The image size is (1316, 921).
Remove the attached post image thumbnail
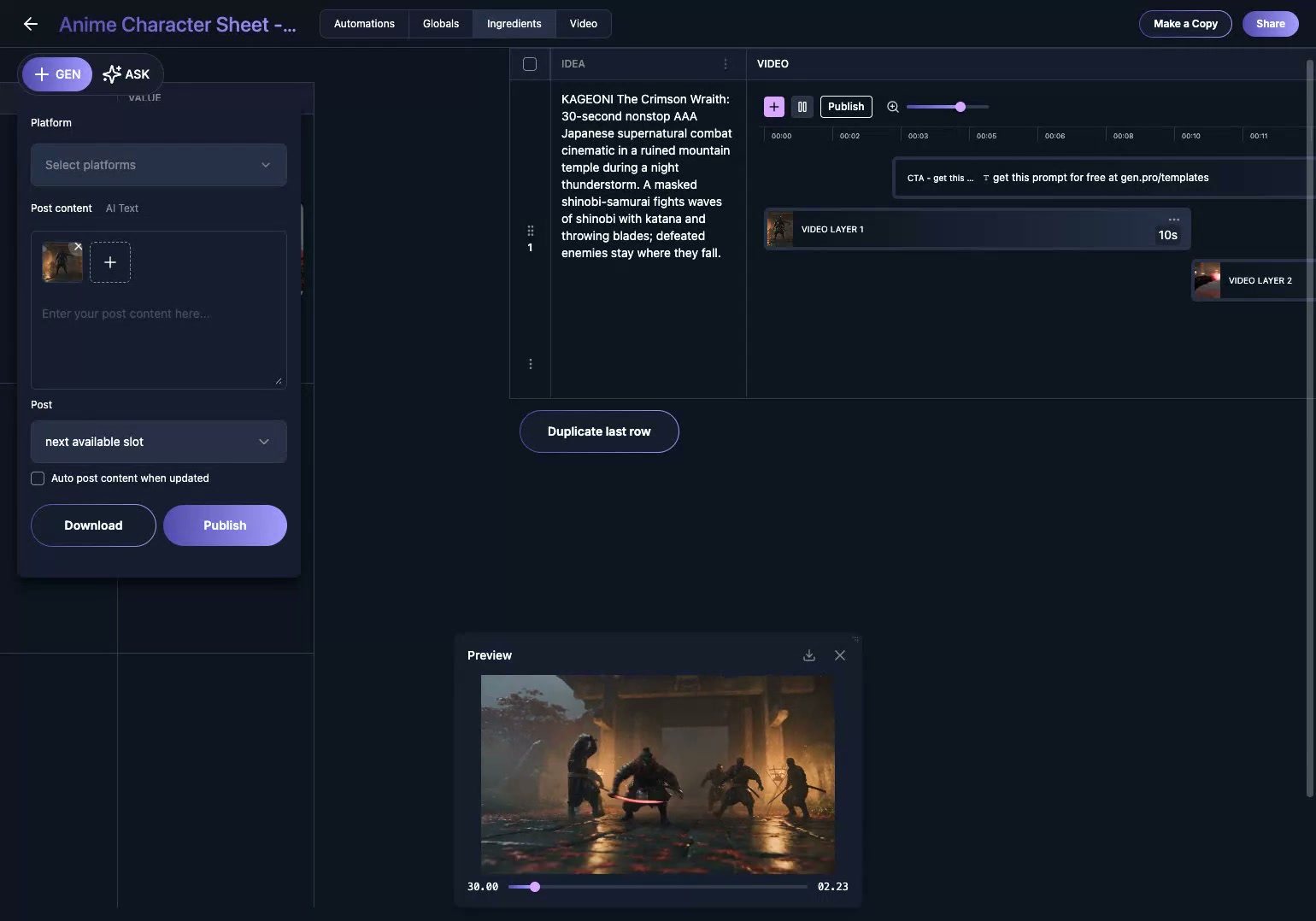tap(78, 246)
